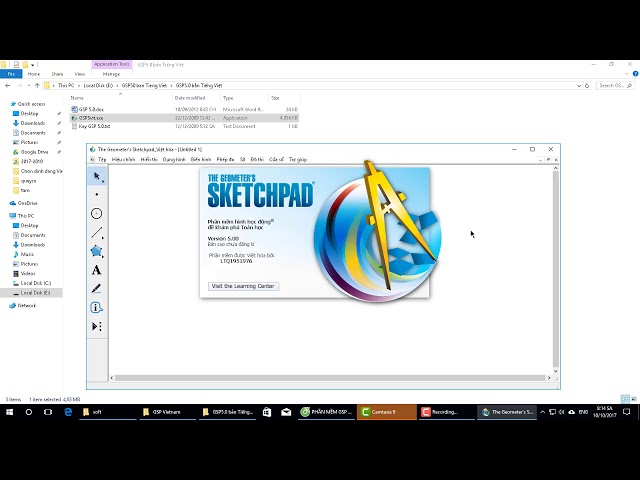Show hidden tray icons chevron
This screenshot has height=480, width=640.
pos(542,412)
